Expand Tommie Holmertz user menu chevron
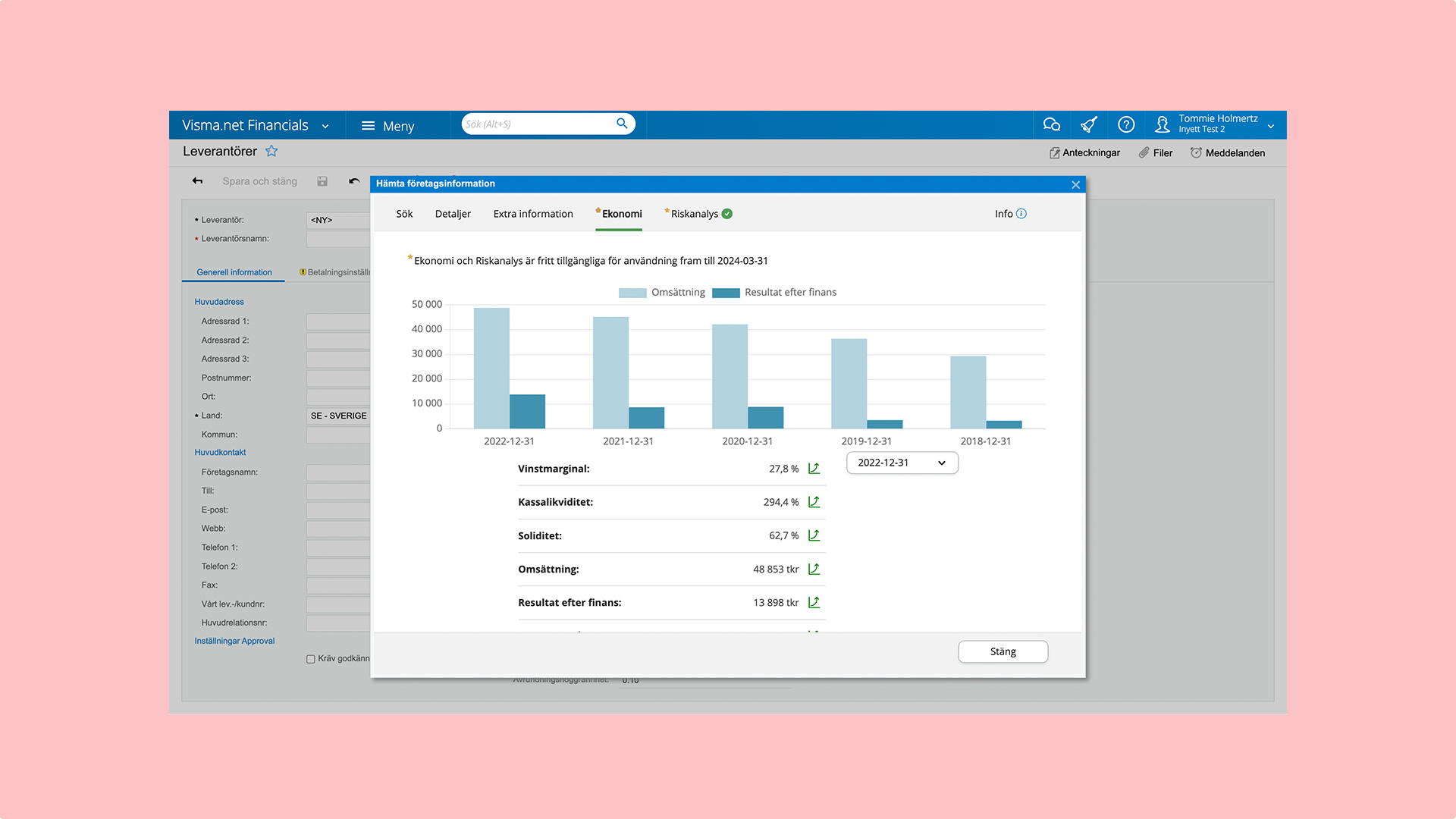Viewport: 1456px width, 819px height. click(x=1271, y=126)
